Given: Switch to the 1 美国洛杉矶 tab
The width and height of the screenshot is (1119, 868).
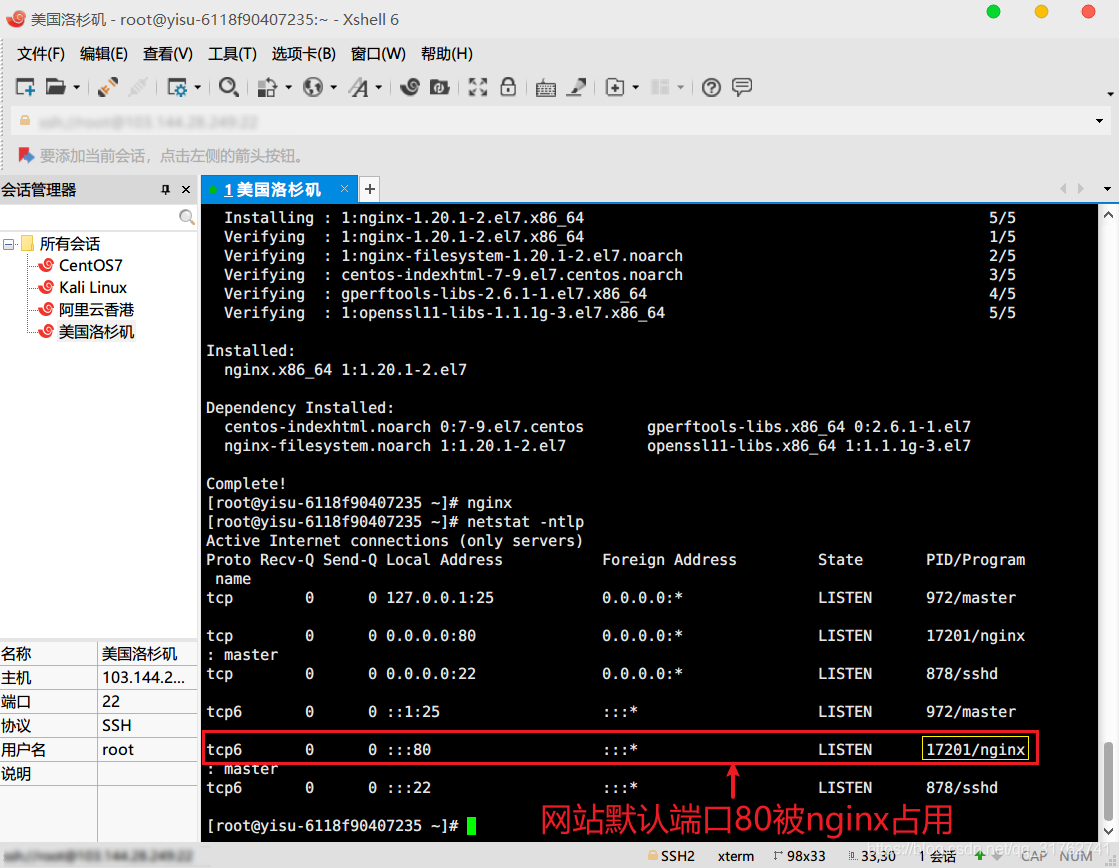Looking at the screenshot, I should [x=272, y=189].
